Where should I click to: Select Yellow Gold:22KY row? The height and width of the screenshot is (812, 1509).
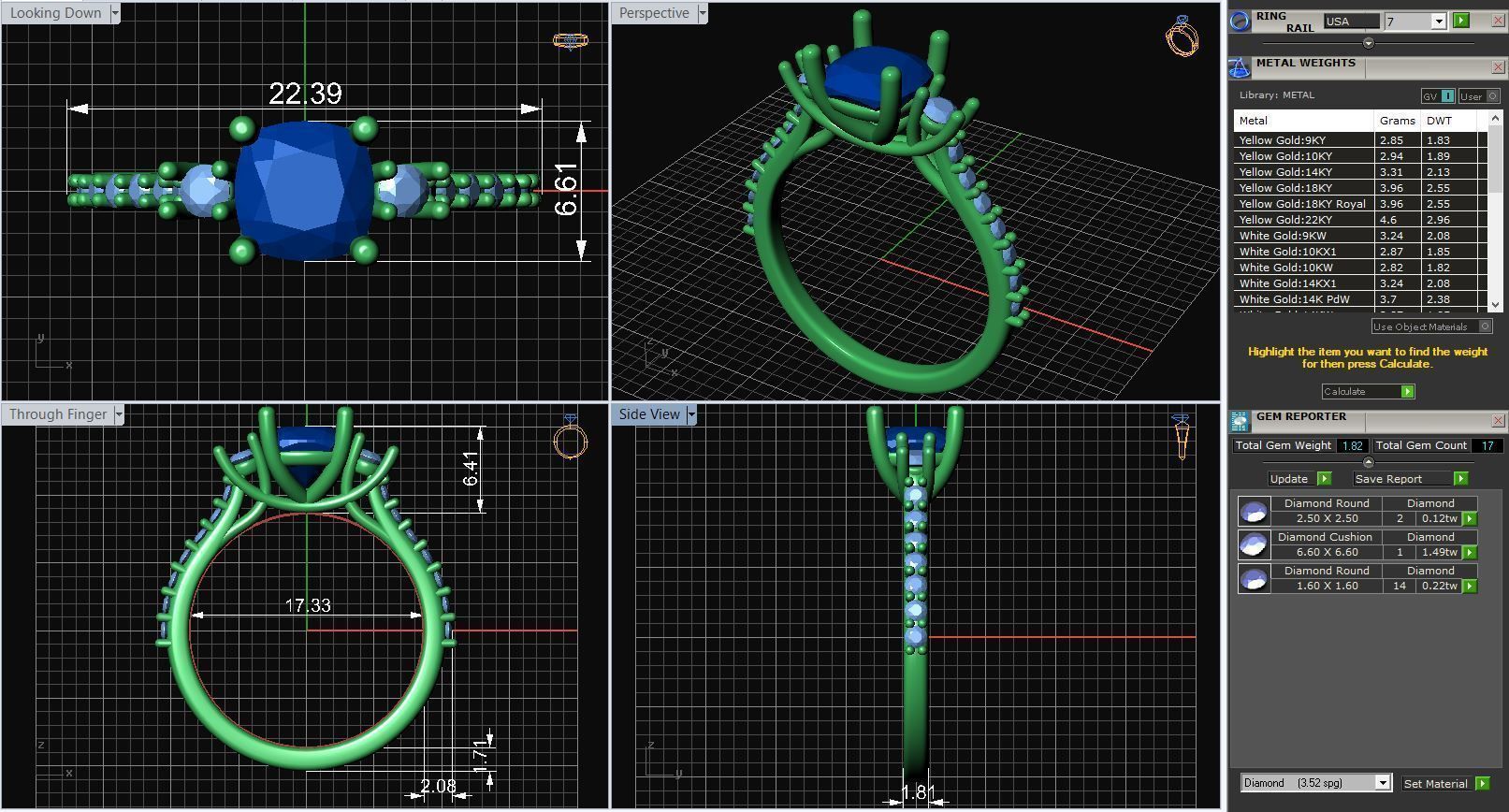(x=1360, y=220)
